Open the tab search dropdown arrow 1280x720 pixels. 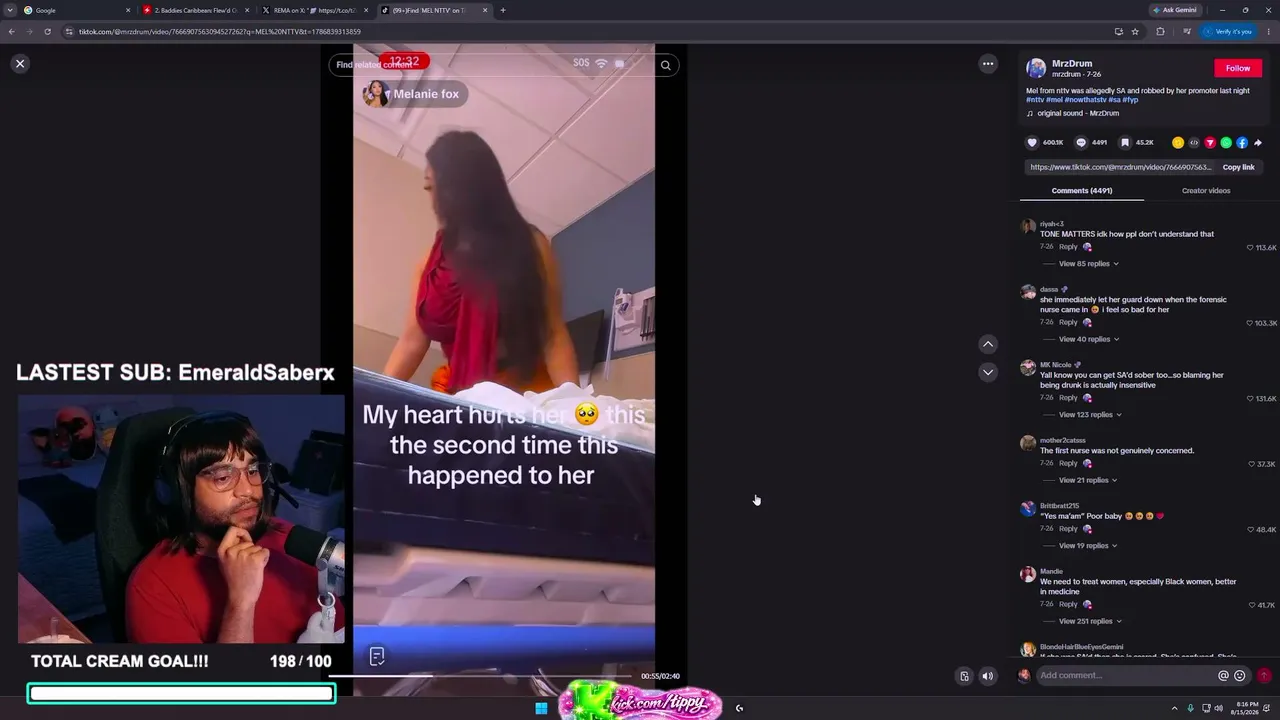point(9,10)
